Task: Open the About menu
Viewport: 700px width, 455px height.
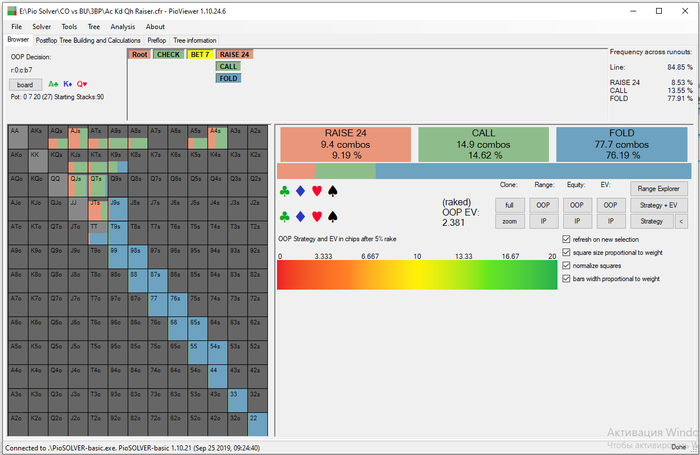Action: point(155,27)
